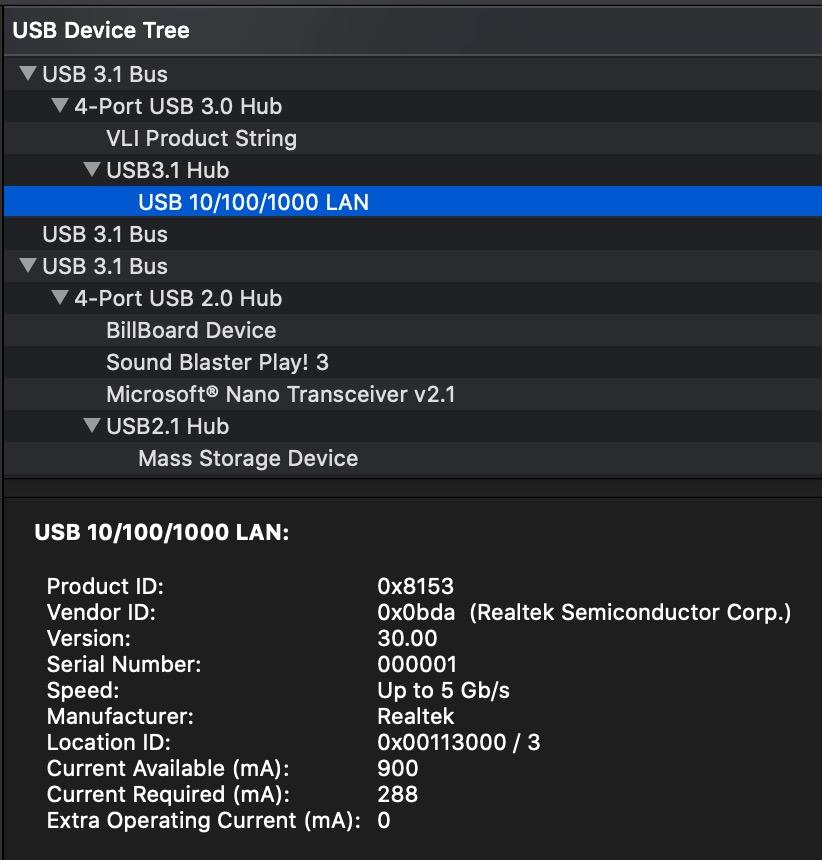The width and height of the screenshot is (822, 860).
Task: Collapse the 4-Port USB 3.0 Hub triangle
Action: (x=60, y=106)
